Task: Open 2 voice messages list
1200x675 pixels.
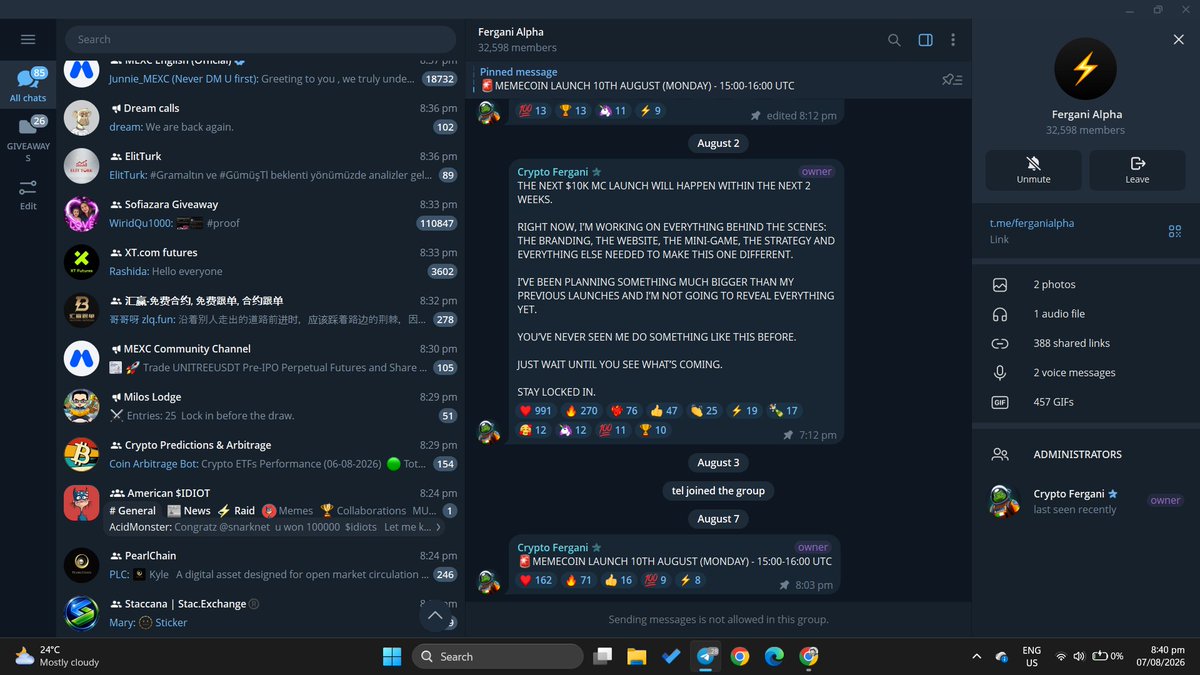Action: 1086,372
